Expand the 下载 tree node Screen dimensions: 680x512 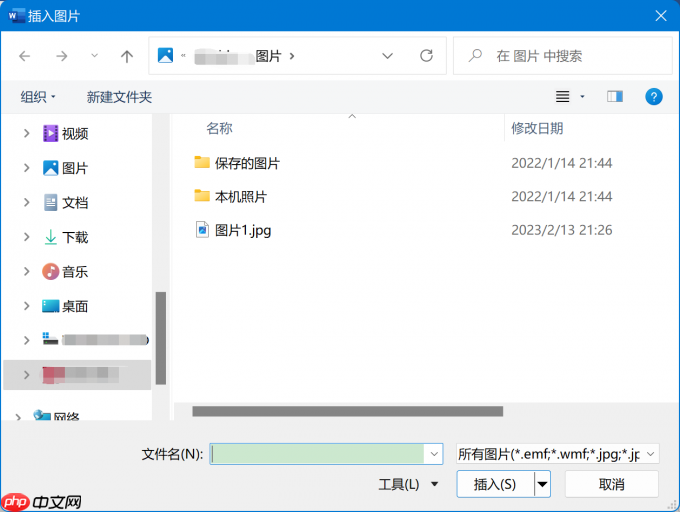[26, 237]
